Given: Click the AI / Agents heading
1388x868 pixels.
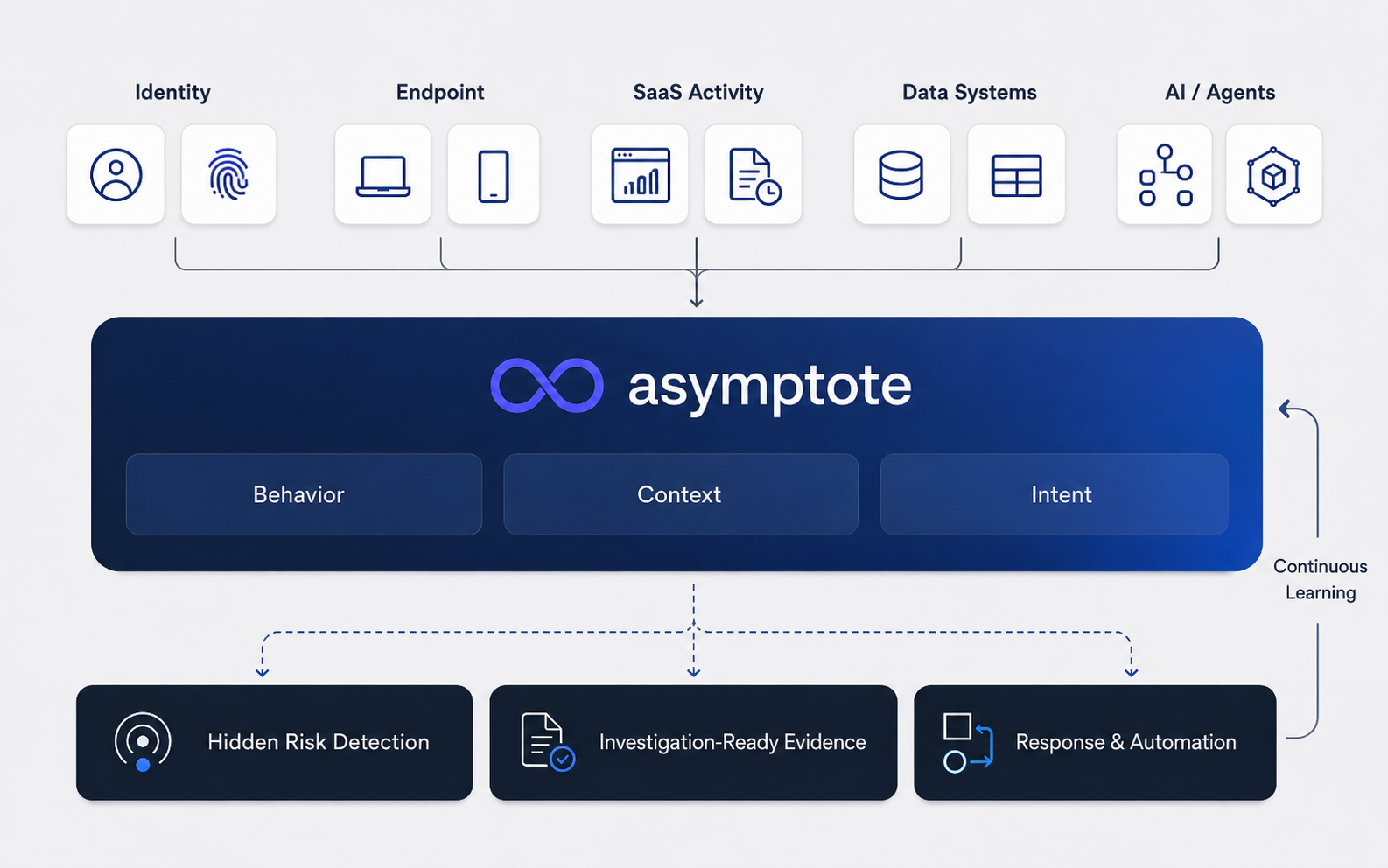Looking at the screenshot, I should (x=1220, y=93).
